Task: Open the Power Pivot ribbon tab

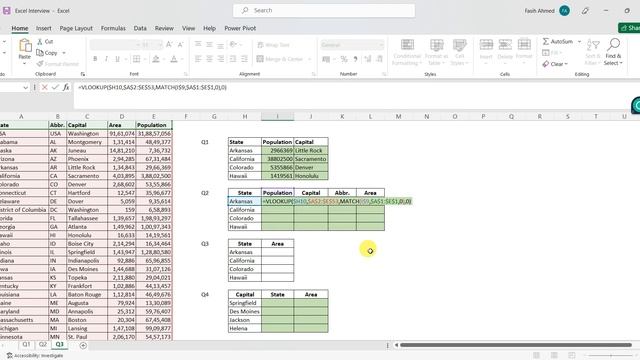Action: click(240, 28)
